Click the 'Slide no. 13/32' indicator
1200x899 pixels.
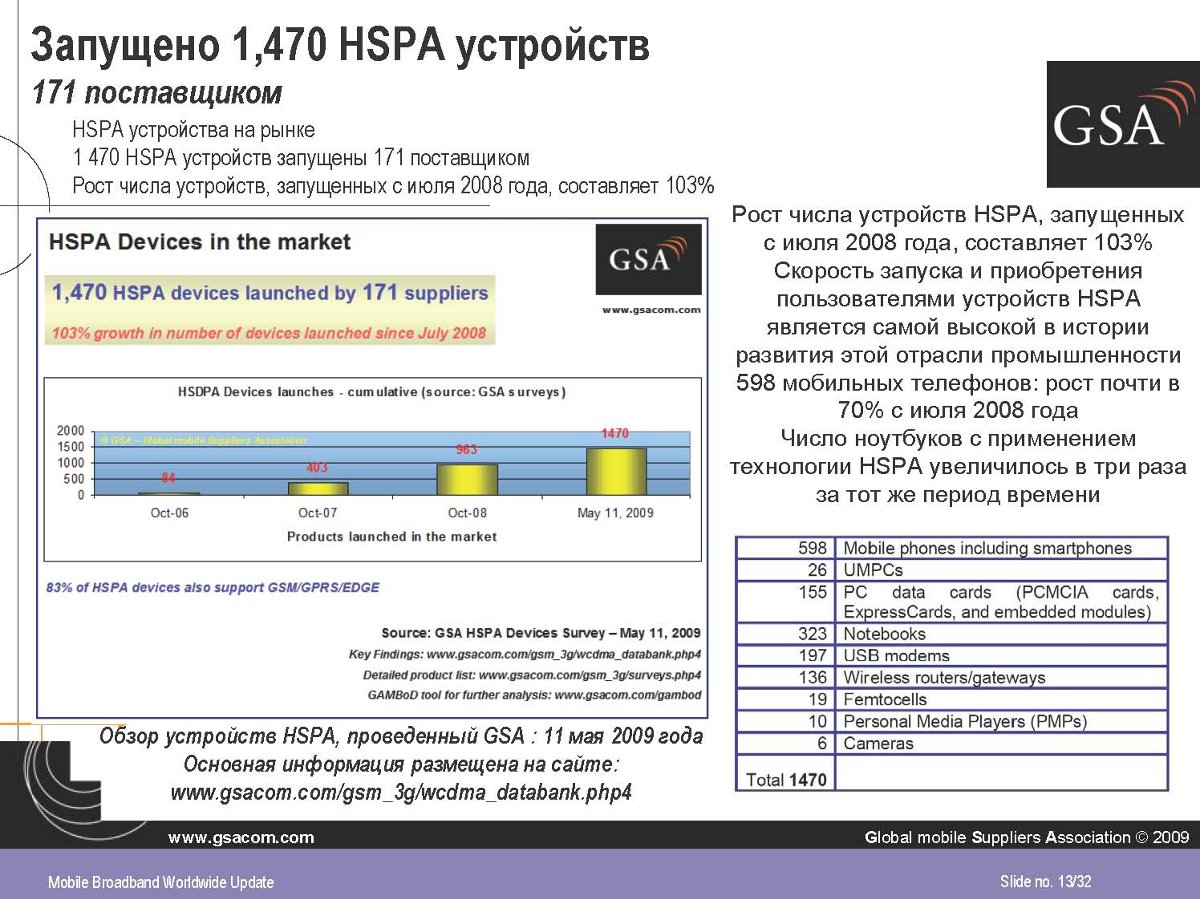click(x=1045, y=880)
